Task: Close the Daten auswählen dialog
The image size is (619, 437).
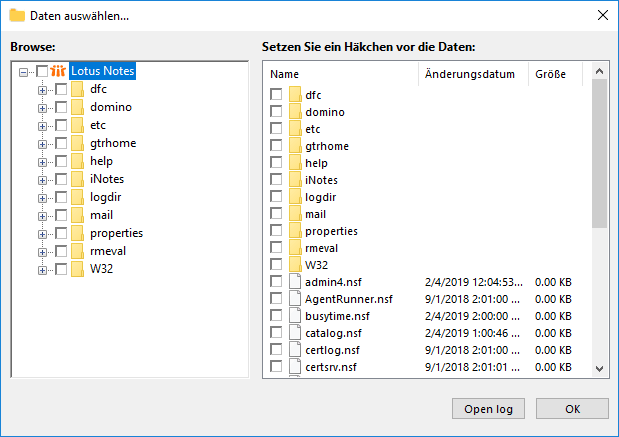Action: coord(603,15)
